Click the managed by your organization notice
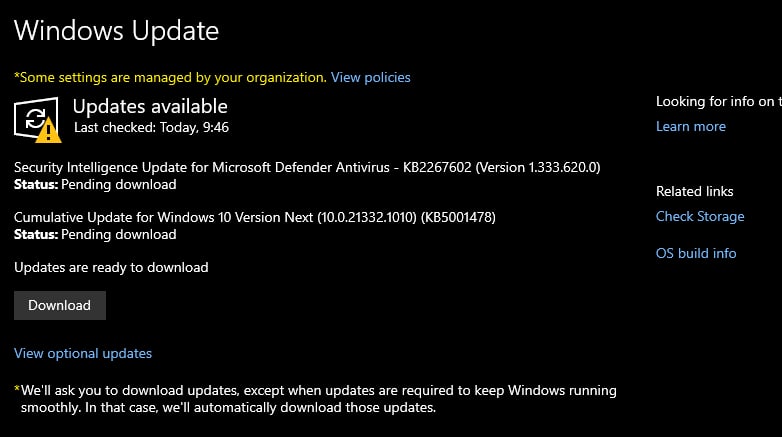This screenshot has width=782, height=437. (x=171, y=77)
